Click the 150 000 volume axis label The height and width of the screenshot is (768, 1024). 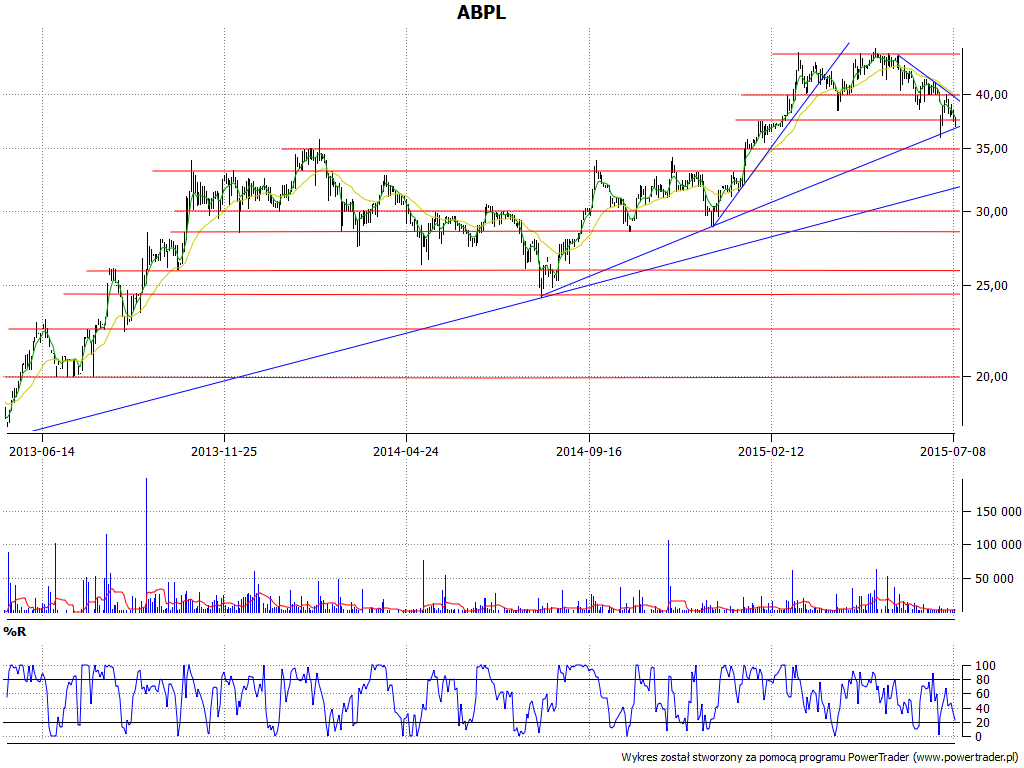coord(999,511)
